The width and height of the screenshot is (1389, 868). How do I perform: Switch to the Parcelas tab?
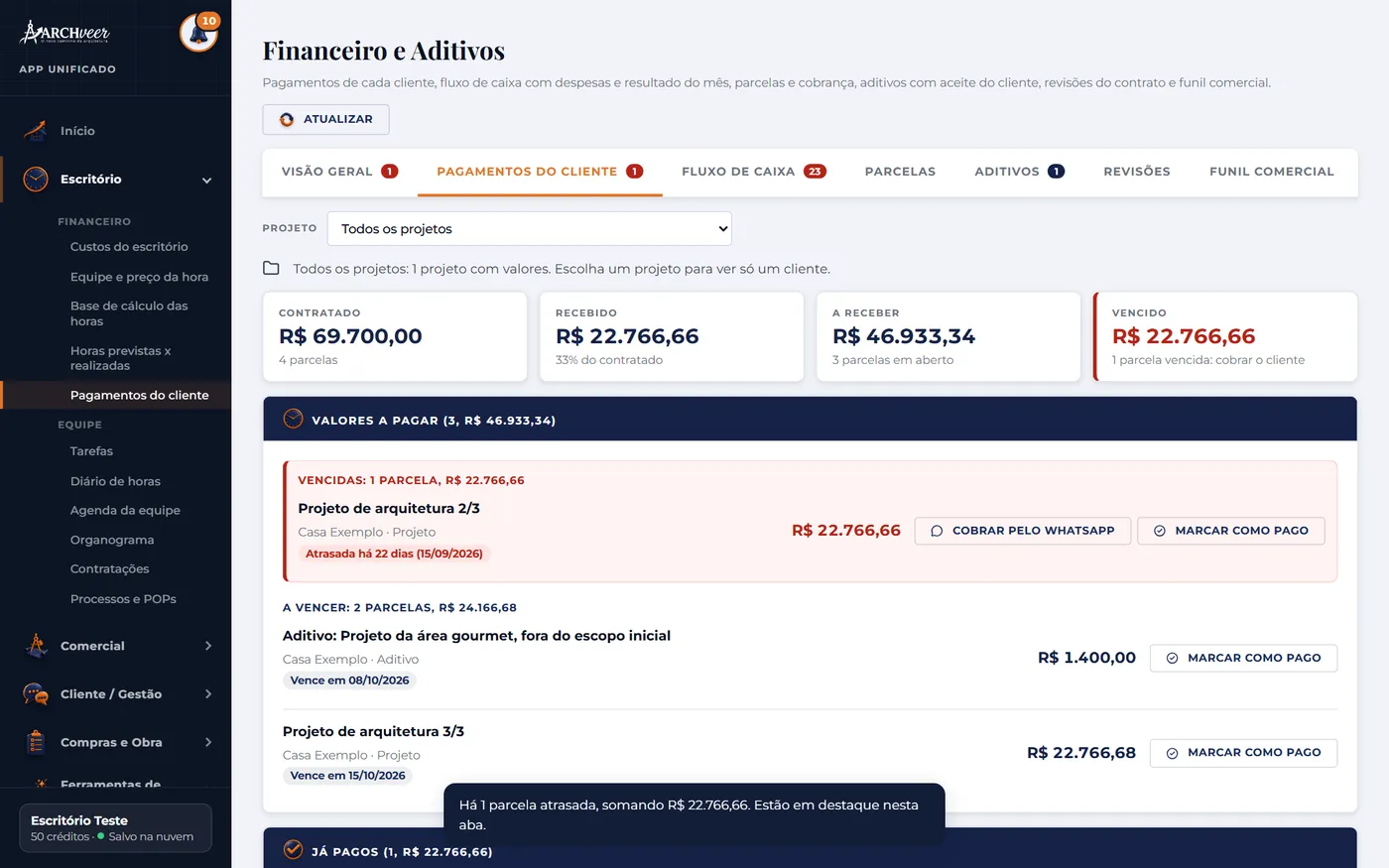click(x=900, y=172)
